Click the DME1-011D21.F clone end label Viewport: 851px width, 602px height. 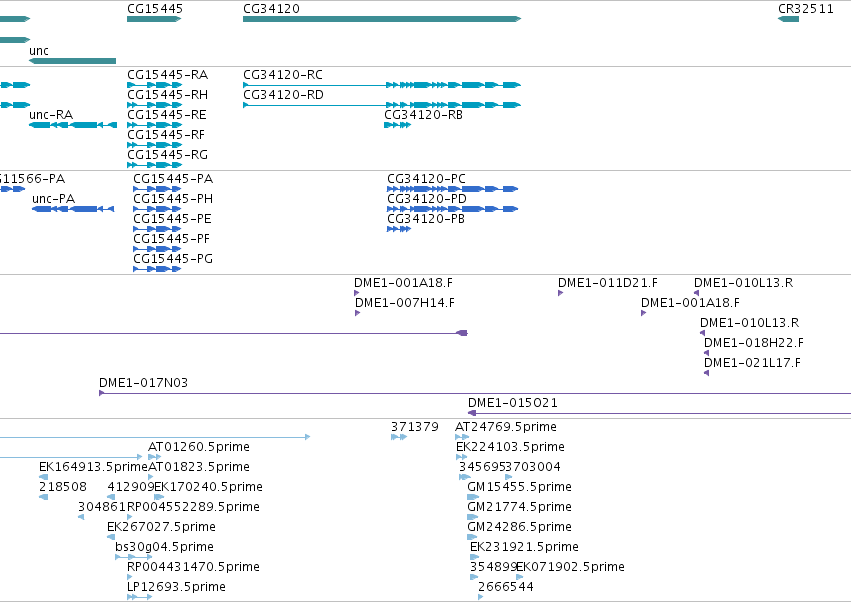pyautogui.click(x=608, y=283)
